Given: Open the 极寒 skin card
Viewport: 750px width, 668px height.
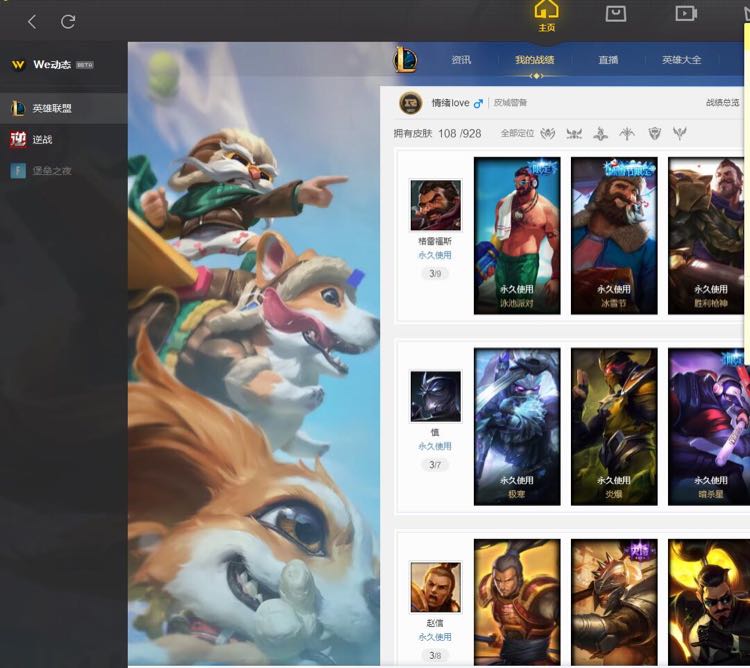Looking at the screenshot, I should tap(517, 427).
